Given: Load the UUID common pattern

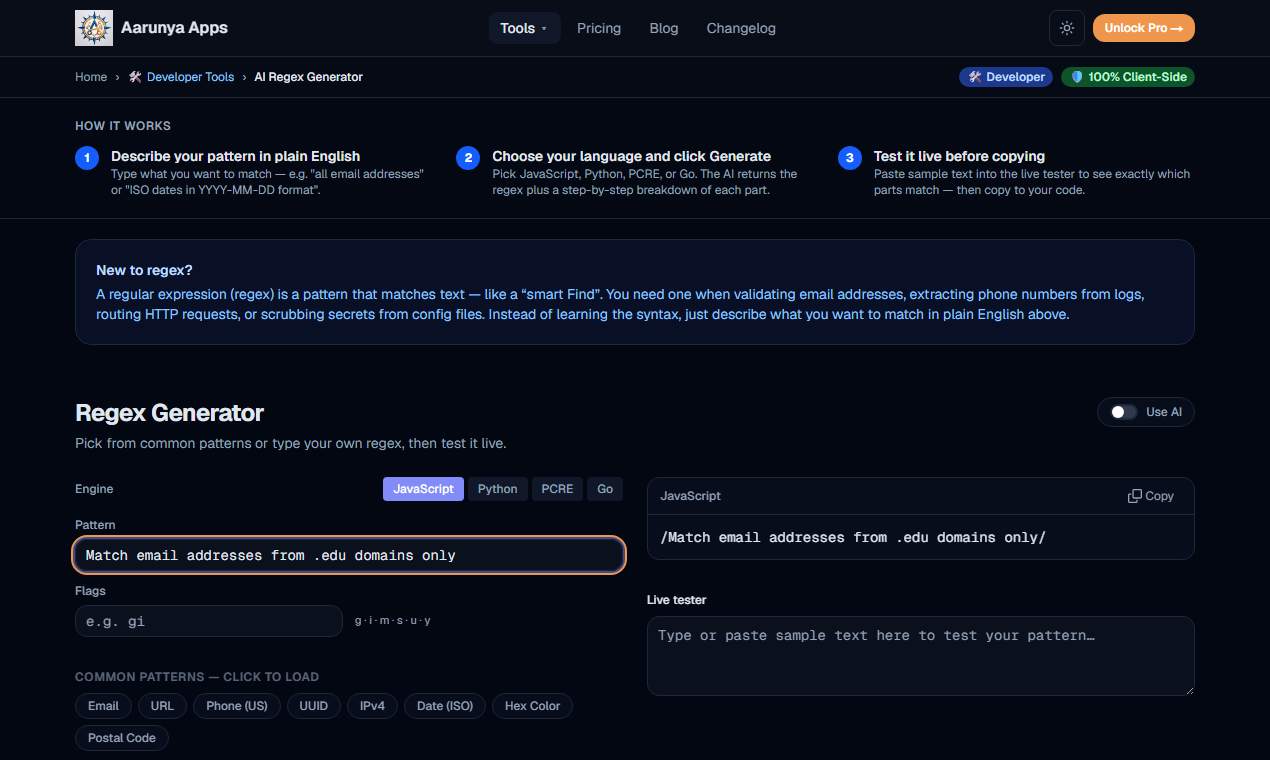Looking at the screenshot, I should pos(314,706).
